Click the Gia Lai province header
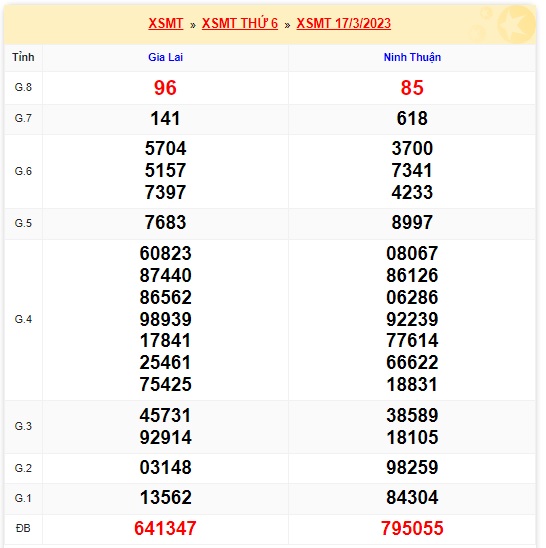Image resolution: width=546 pixels, height=548 pixels. [x=165, y=57]
